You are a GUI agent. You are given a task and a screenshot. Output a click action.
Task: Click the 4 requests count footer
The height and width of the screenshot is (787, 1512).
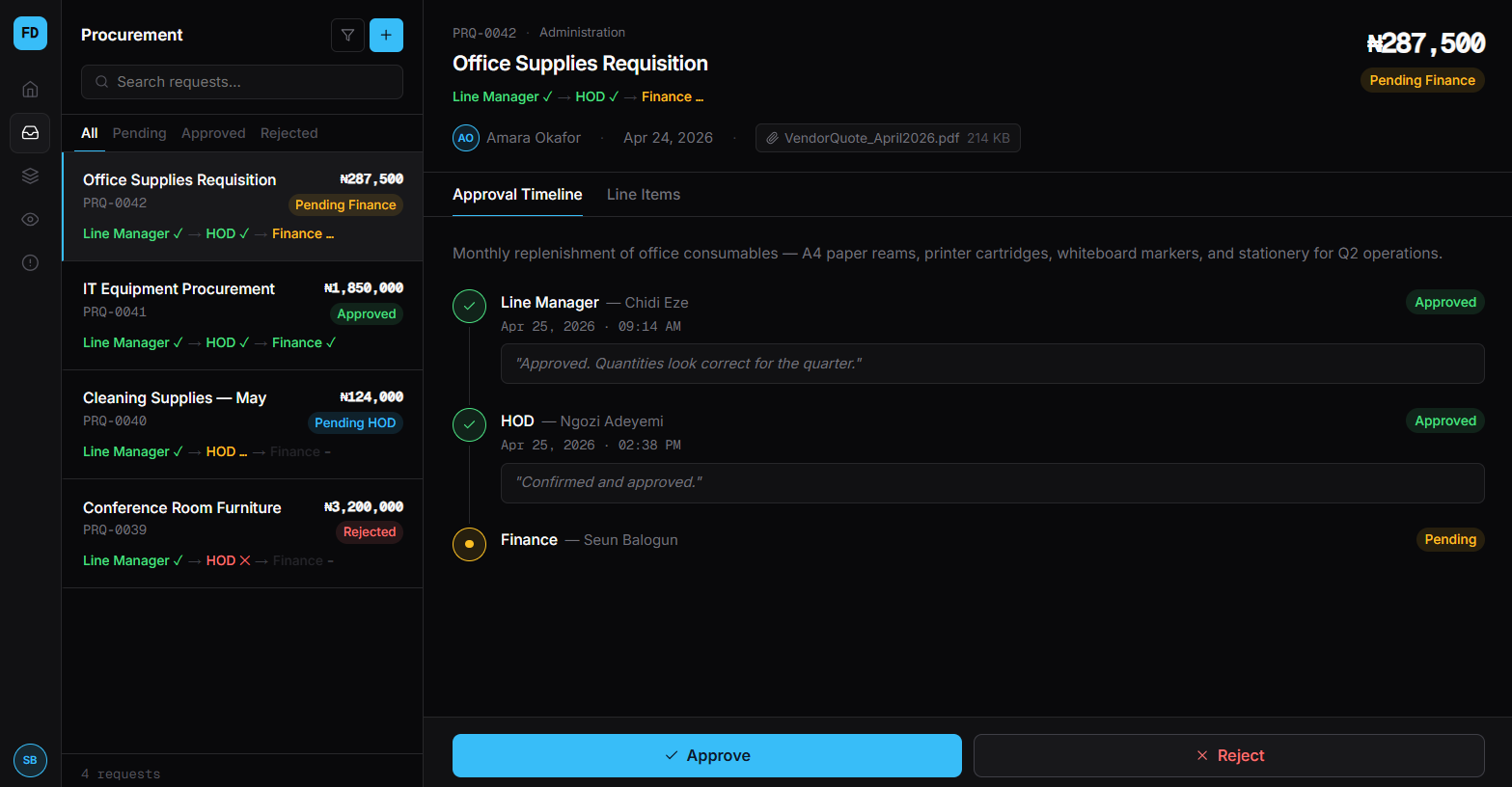121,773
